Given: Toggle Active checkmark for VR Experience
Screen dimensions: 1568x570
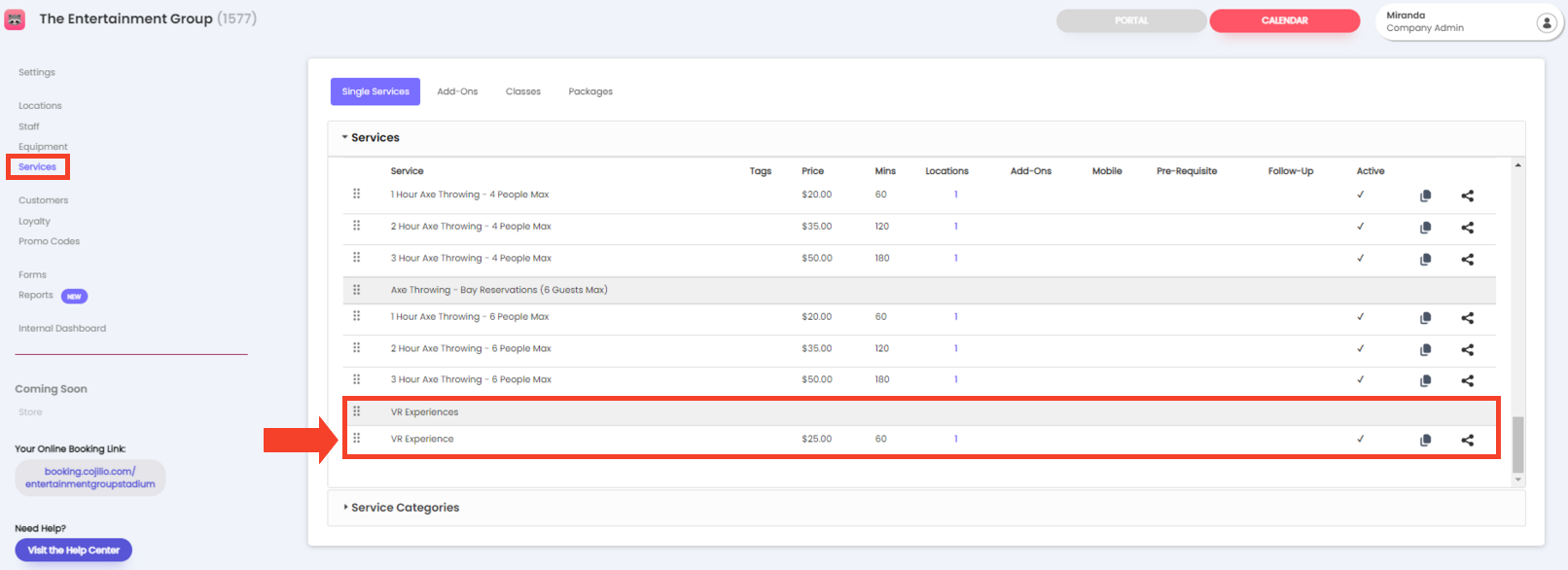Looking at the screenshot, I should pyautogui.click(x=1360, y=439).
